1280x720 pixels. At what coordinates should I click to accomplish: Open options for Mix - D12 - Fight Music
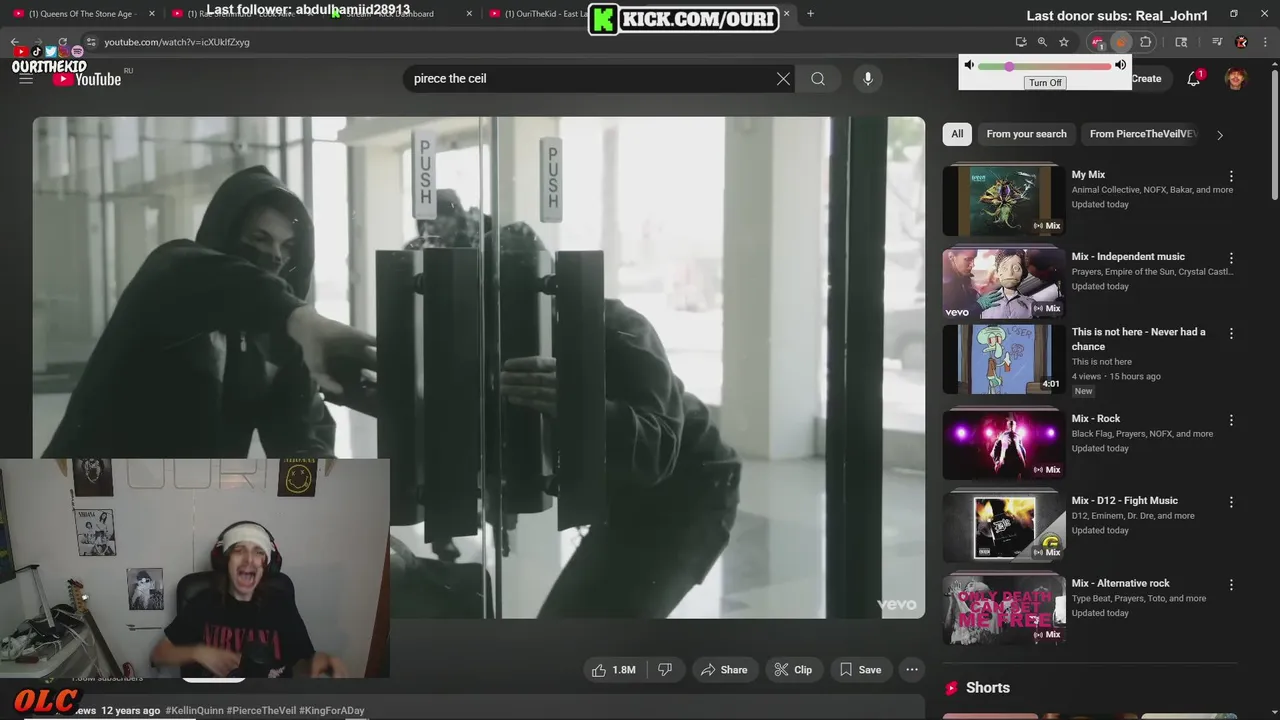click(x=1231, y=502)
